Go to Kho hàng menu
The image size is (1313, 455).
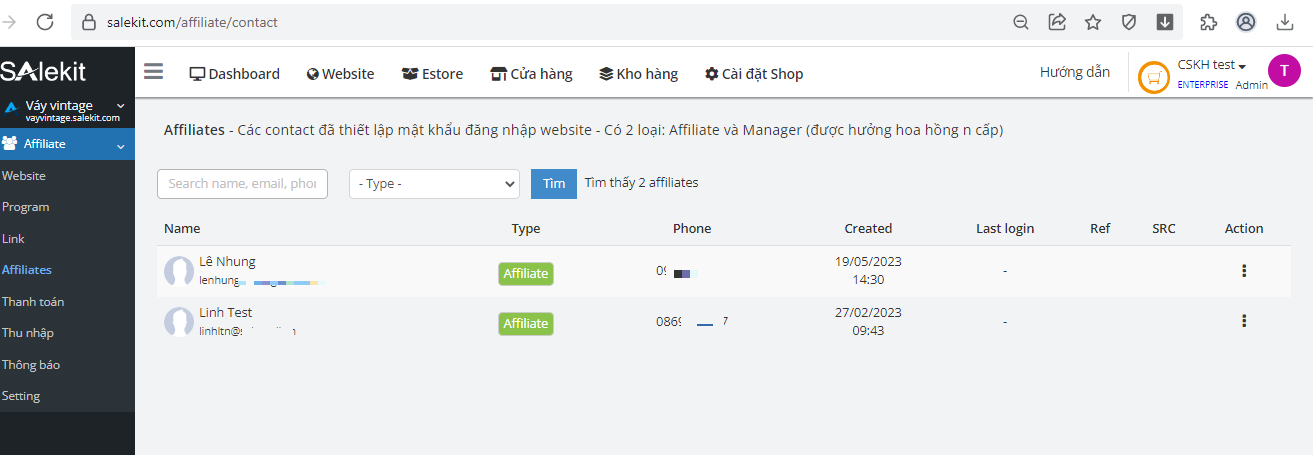(638, 74)
